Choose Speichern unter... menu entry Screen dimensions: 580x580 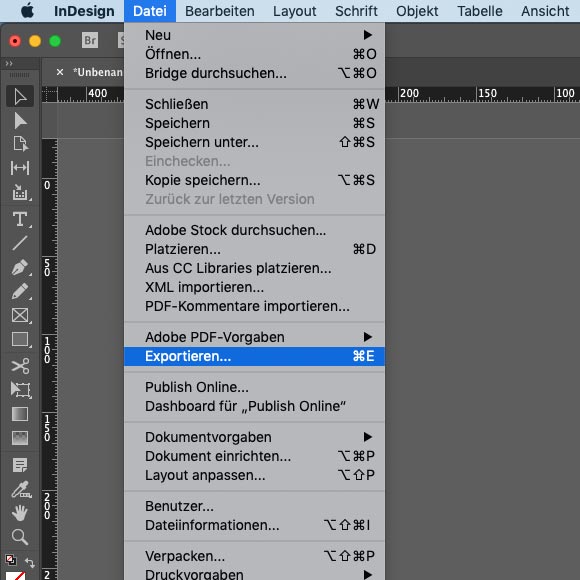pyautogui.click(x=254, y=142)
